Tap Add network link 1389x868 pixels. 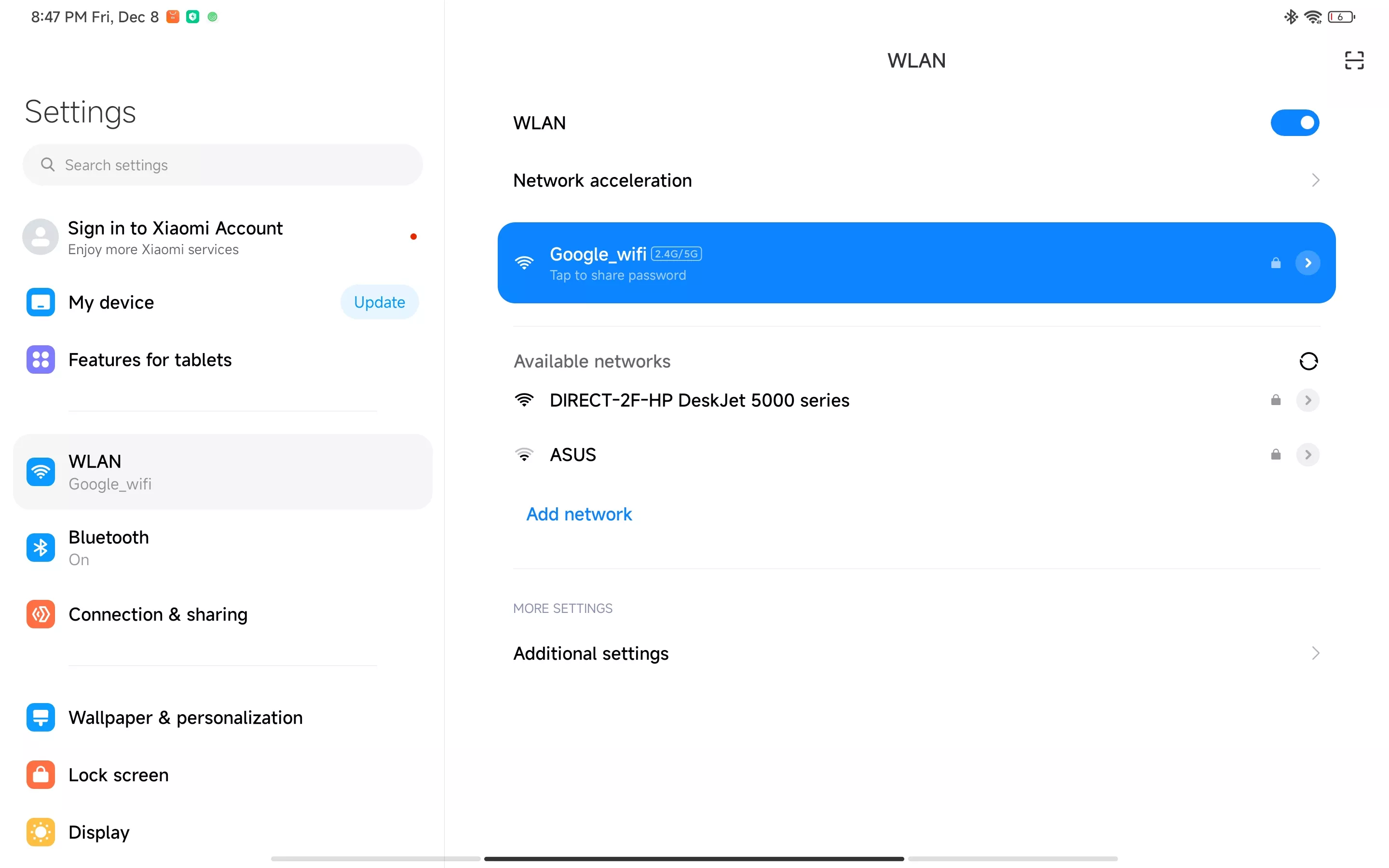pyautogui.click(x=579, y=514)
